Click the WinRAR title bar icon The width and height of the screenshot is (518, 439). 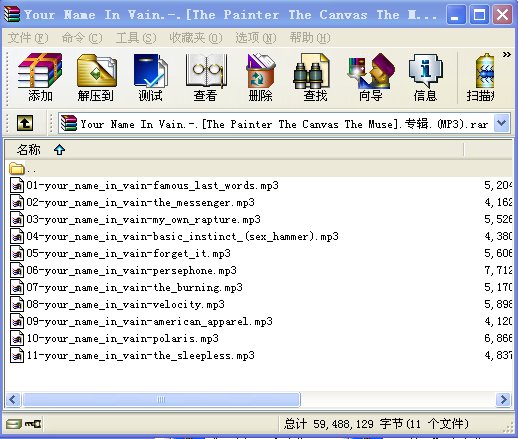12,14
